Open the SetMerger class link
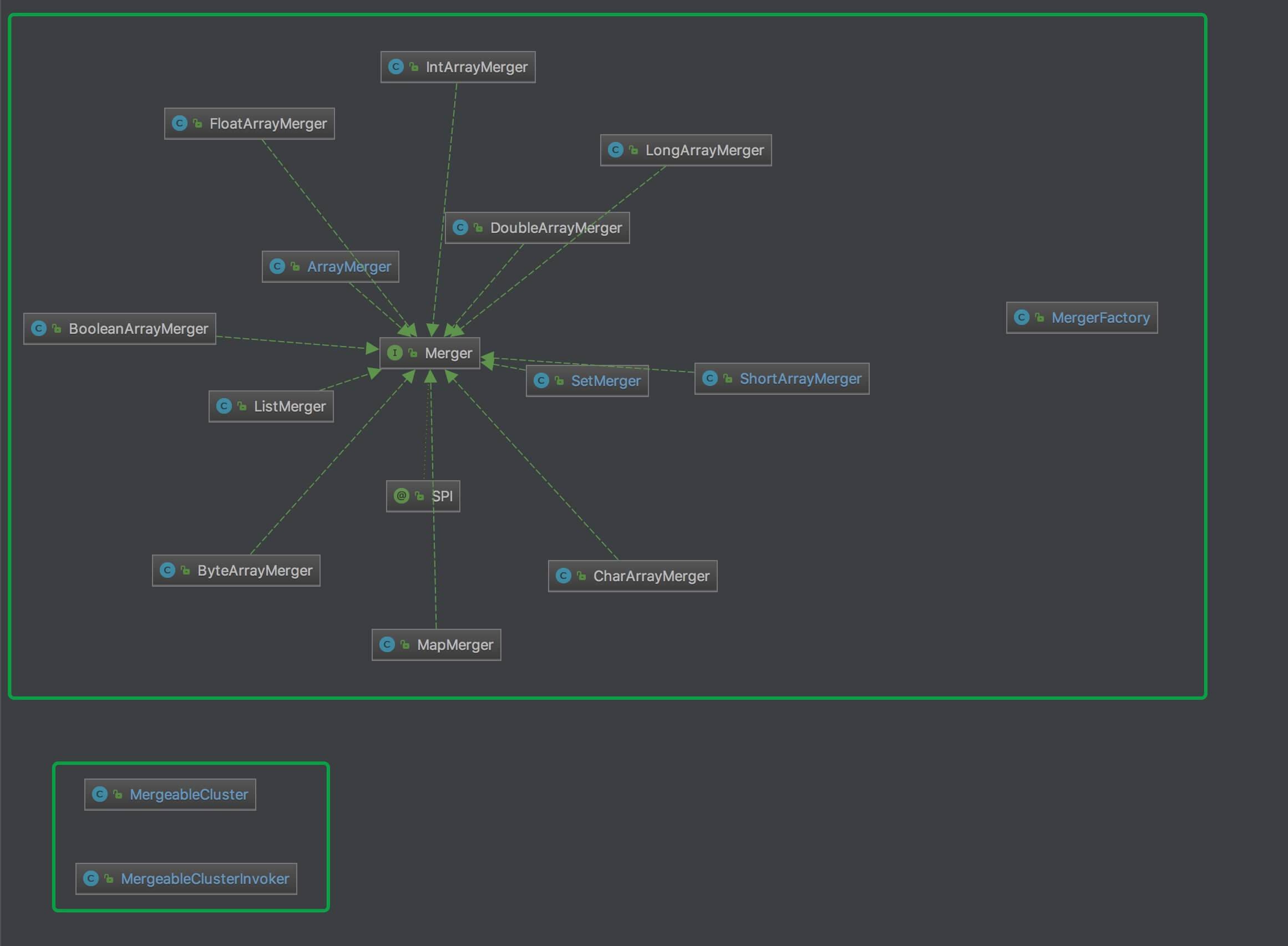 605,381
